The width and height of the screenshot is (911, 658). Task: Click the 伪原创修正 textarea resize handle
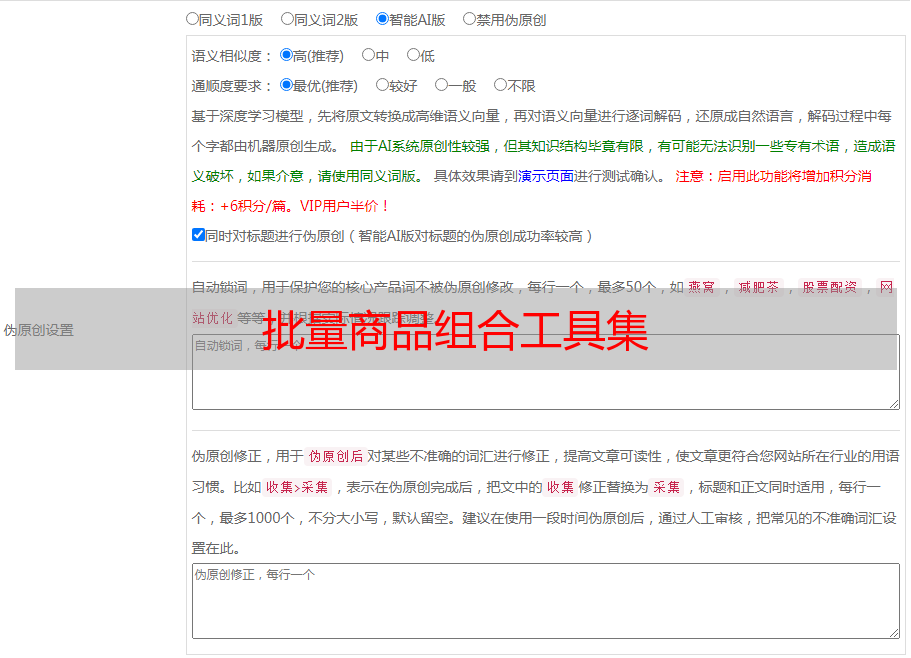tap(894, 633)
